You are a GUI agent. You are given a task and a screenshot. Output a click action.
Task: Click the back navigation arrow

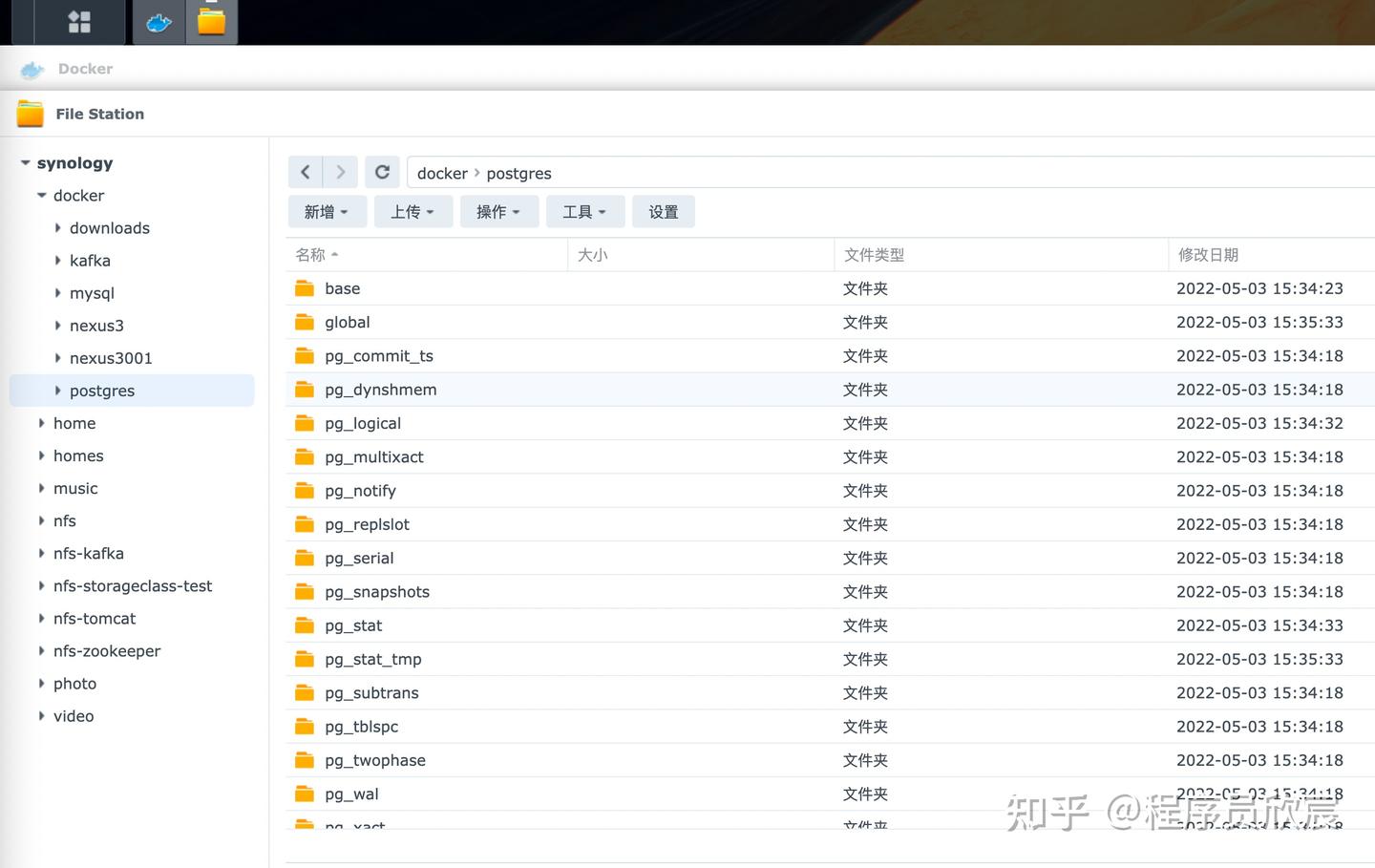pyautogui.click(x=305, y=172)
